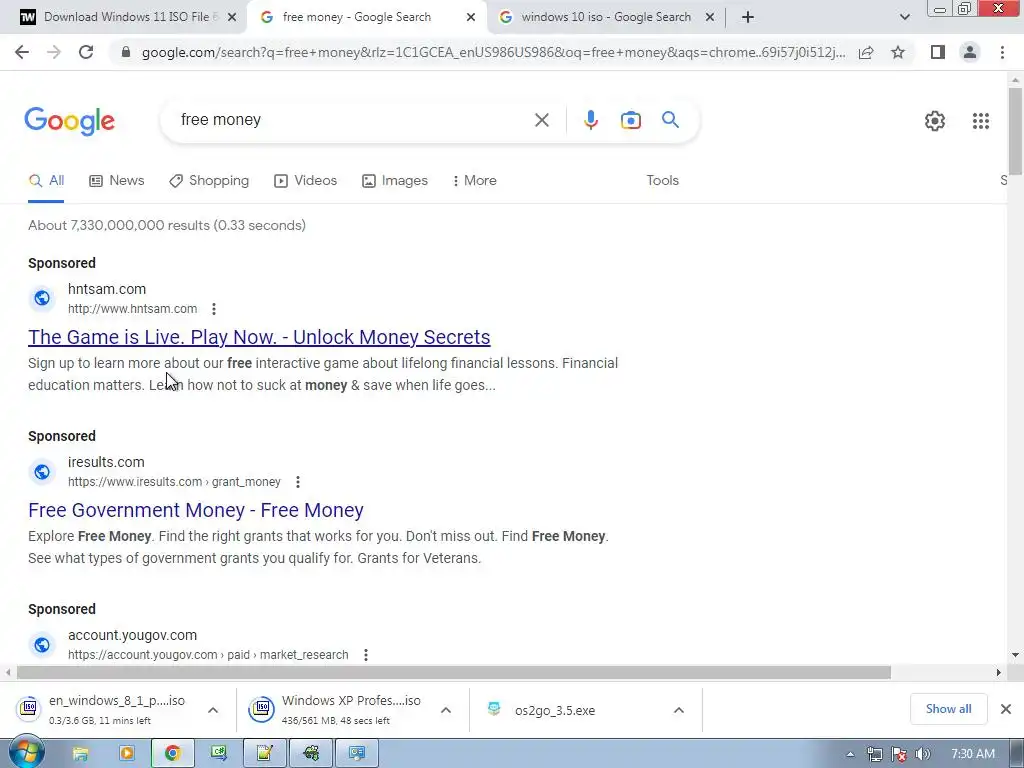Start voice search with the microphone

click(x=590, y=120)
